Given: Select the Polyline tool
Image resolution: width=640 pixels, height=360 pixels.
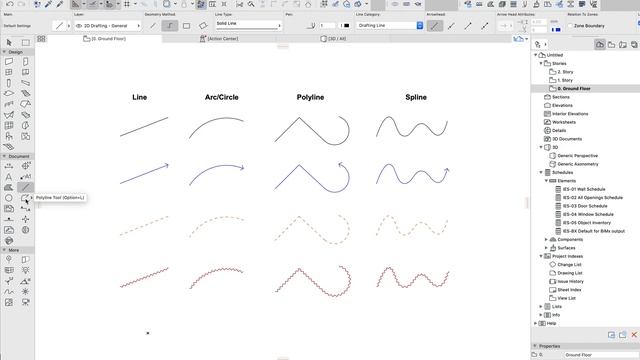Looking at the screenshot, I should tap(26, 198).
